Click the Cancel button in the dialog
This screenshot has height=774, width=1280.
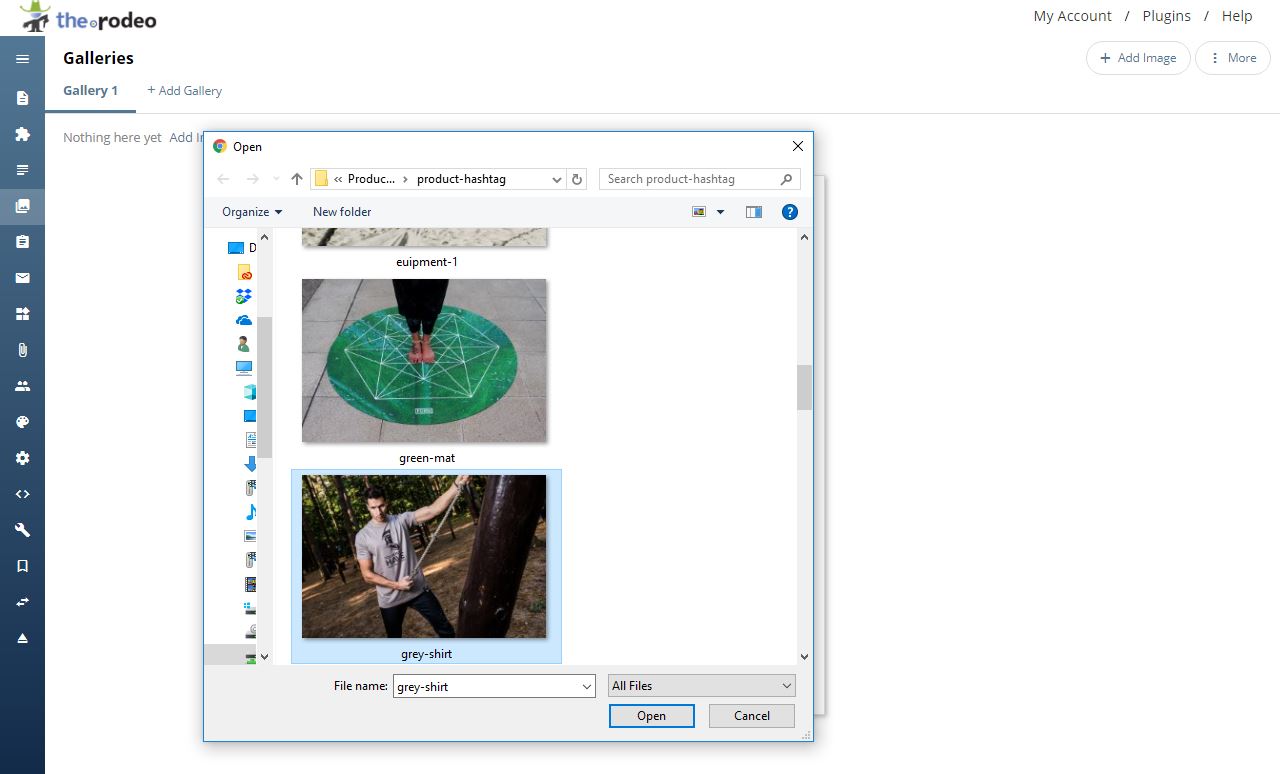[x=752, y=716]
